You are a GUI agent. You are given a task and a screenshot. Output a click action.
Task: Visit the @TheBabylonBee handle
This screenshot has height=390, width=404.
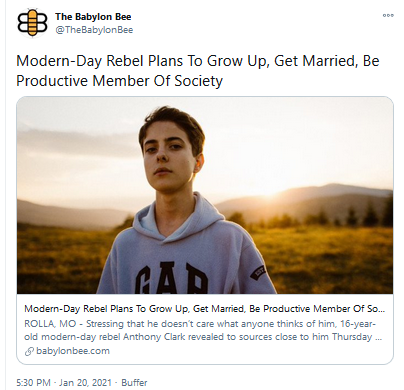[94, 30]
